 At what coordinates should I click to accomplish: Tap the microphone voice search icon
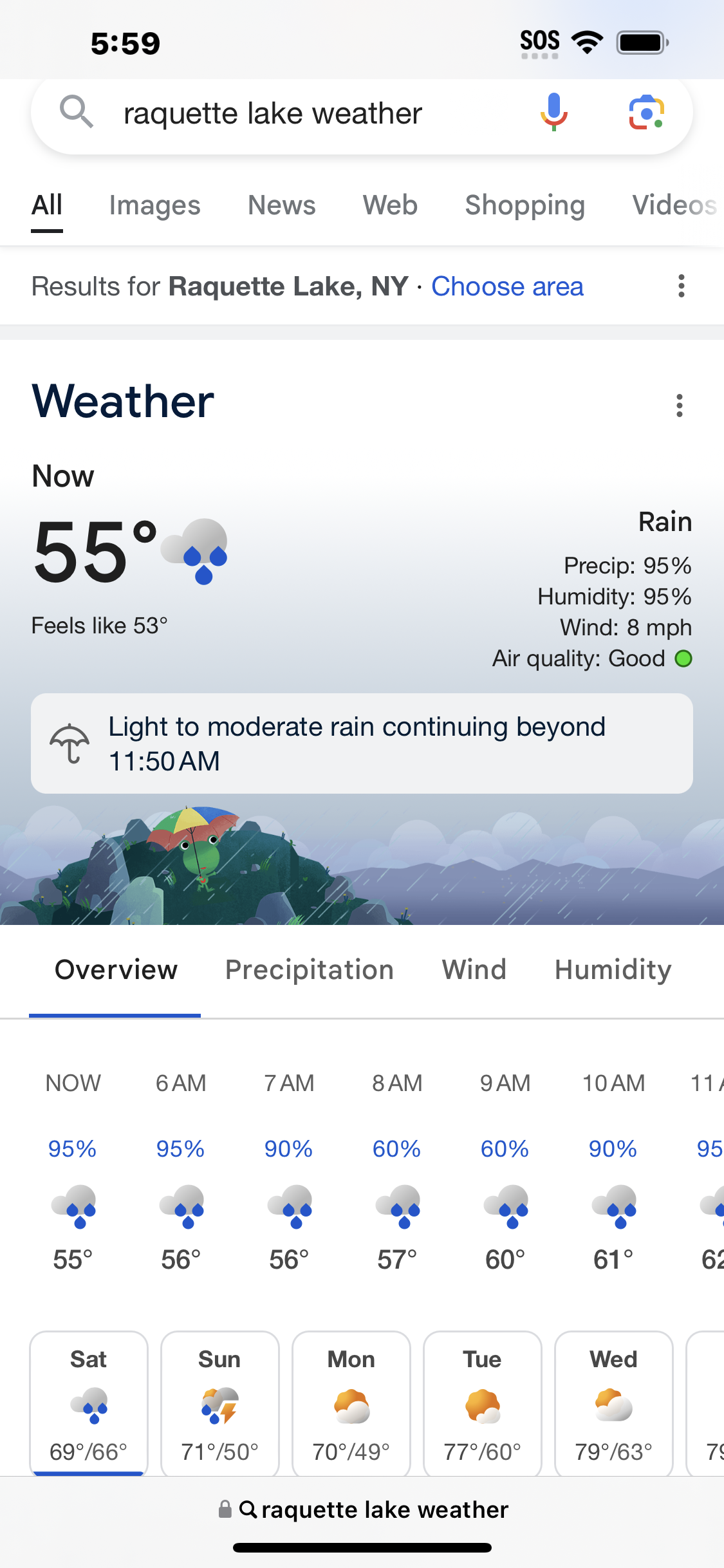(x=553, y=113)
